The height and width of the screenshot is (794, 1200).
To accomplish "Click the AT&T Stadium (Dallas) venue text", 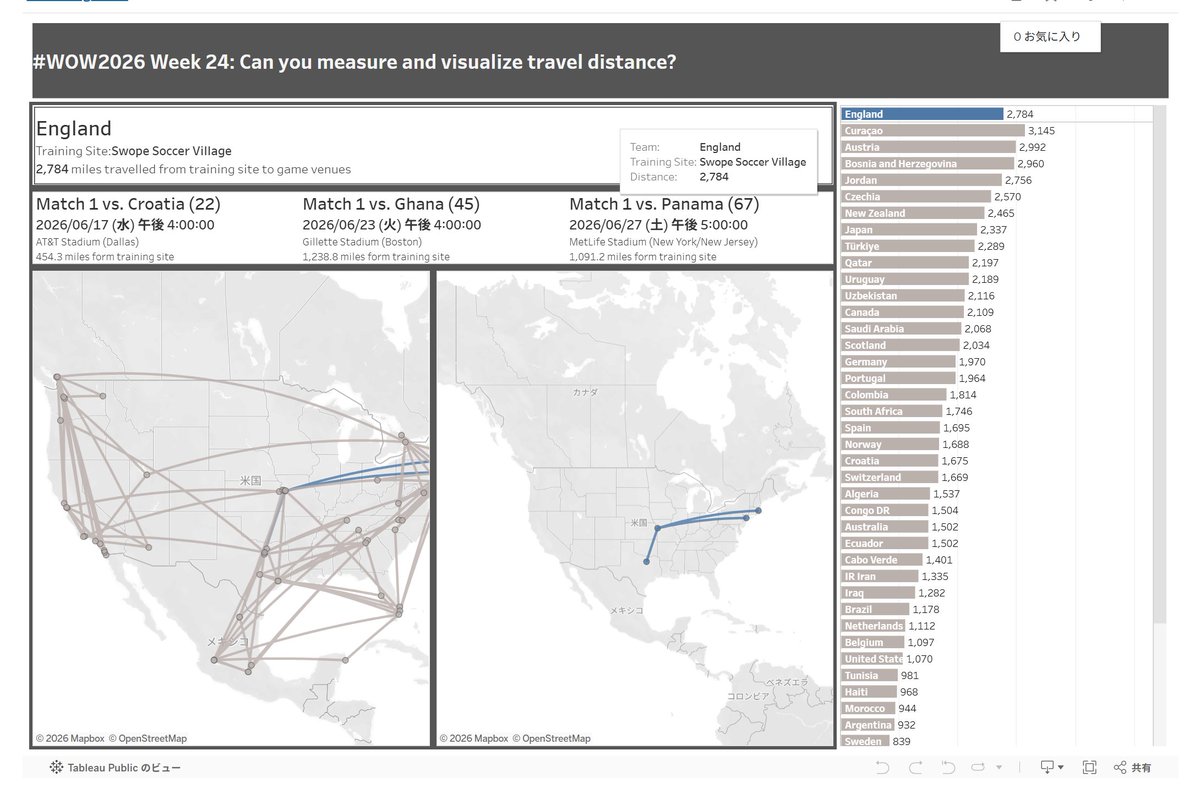I will tap(87, 242).
